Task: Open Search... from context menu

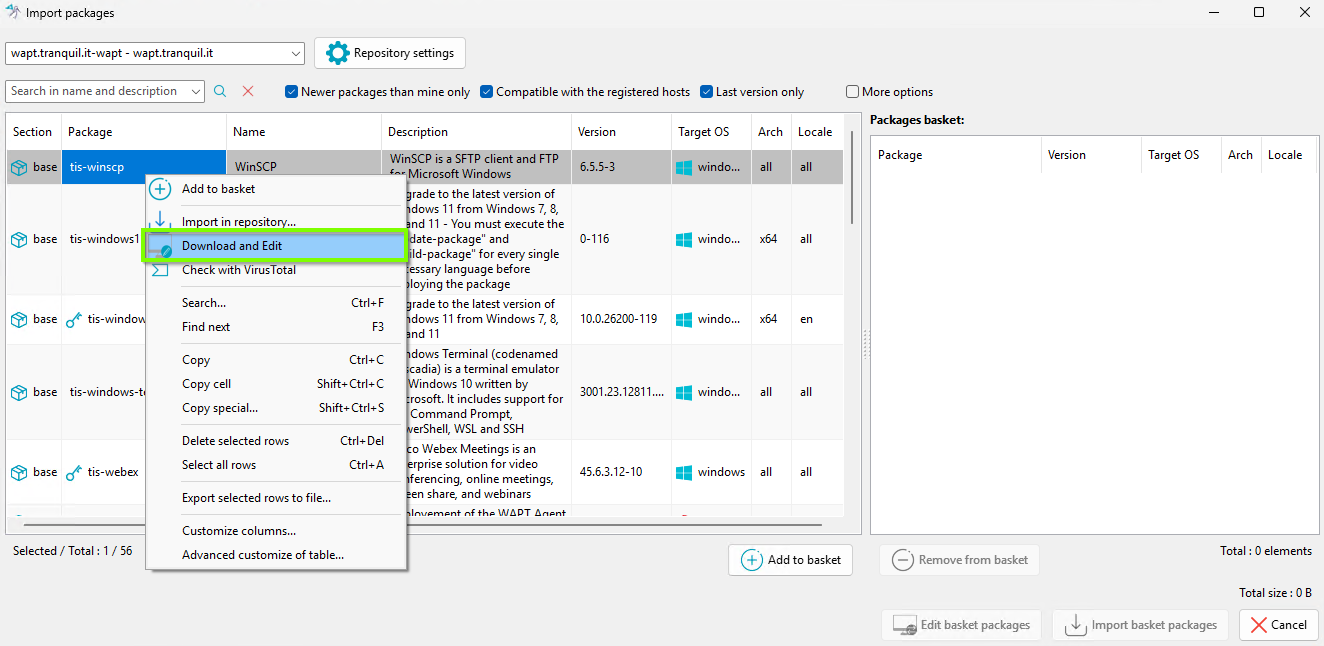Action: pos(276,303)
